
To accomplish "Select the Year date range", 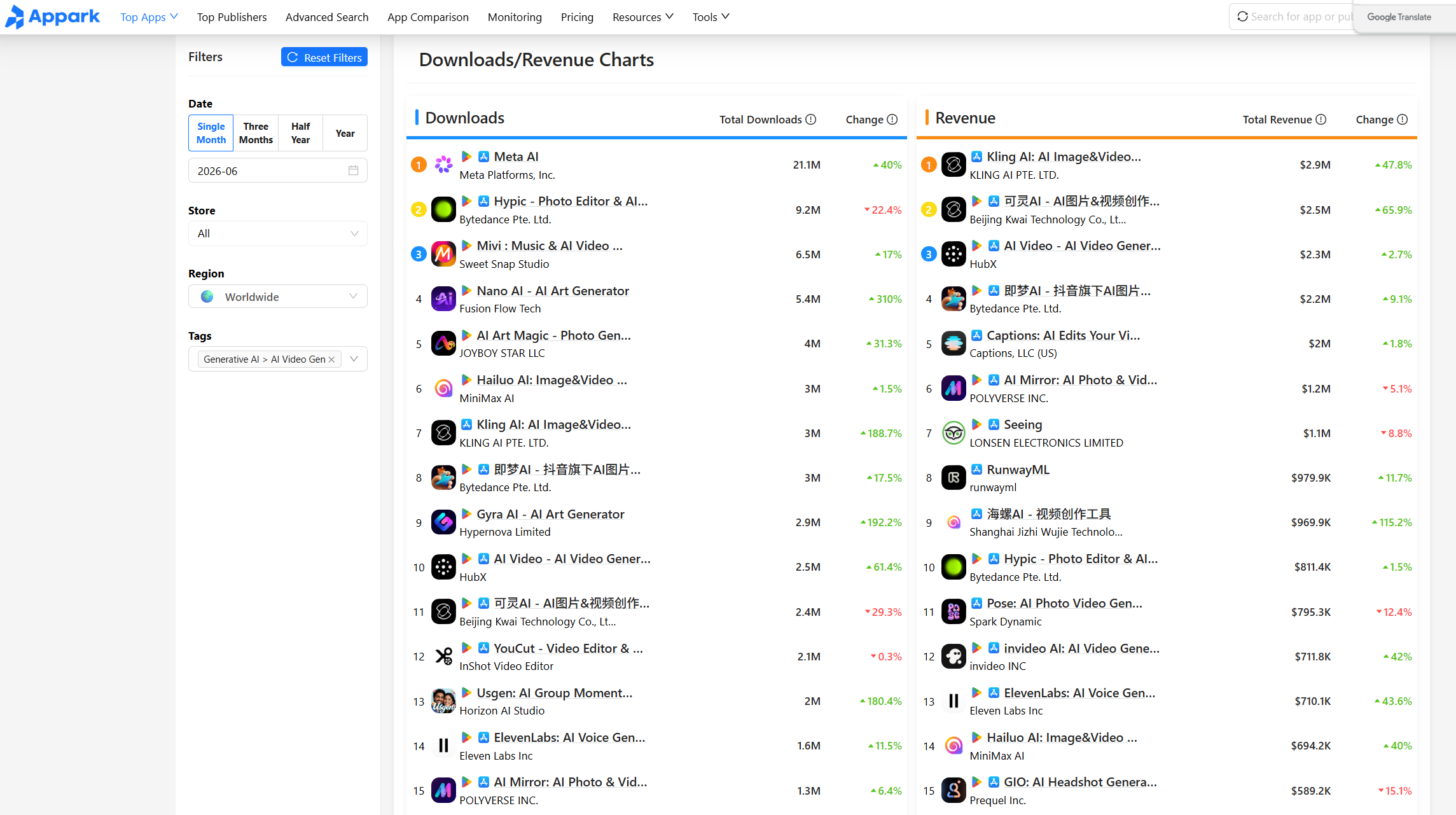I will pos(345,133).
